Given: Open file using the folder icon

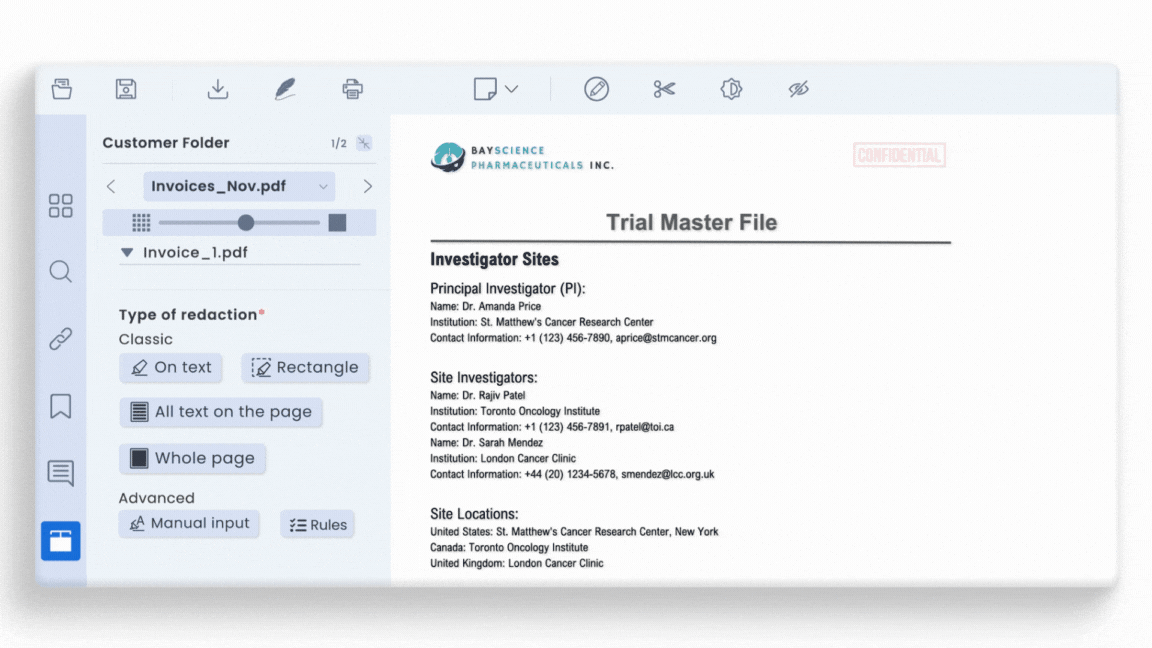Looking at the screenshot, I should coord(62,89).
